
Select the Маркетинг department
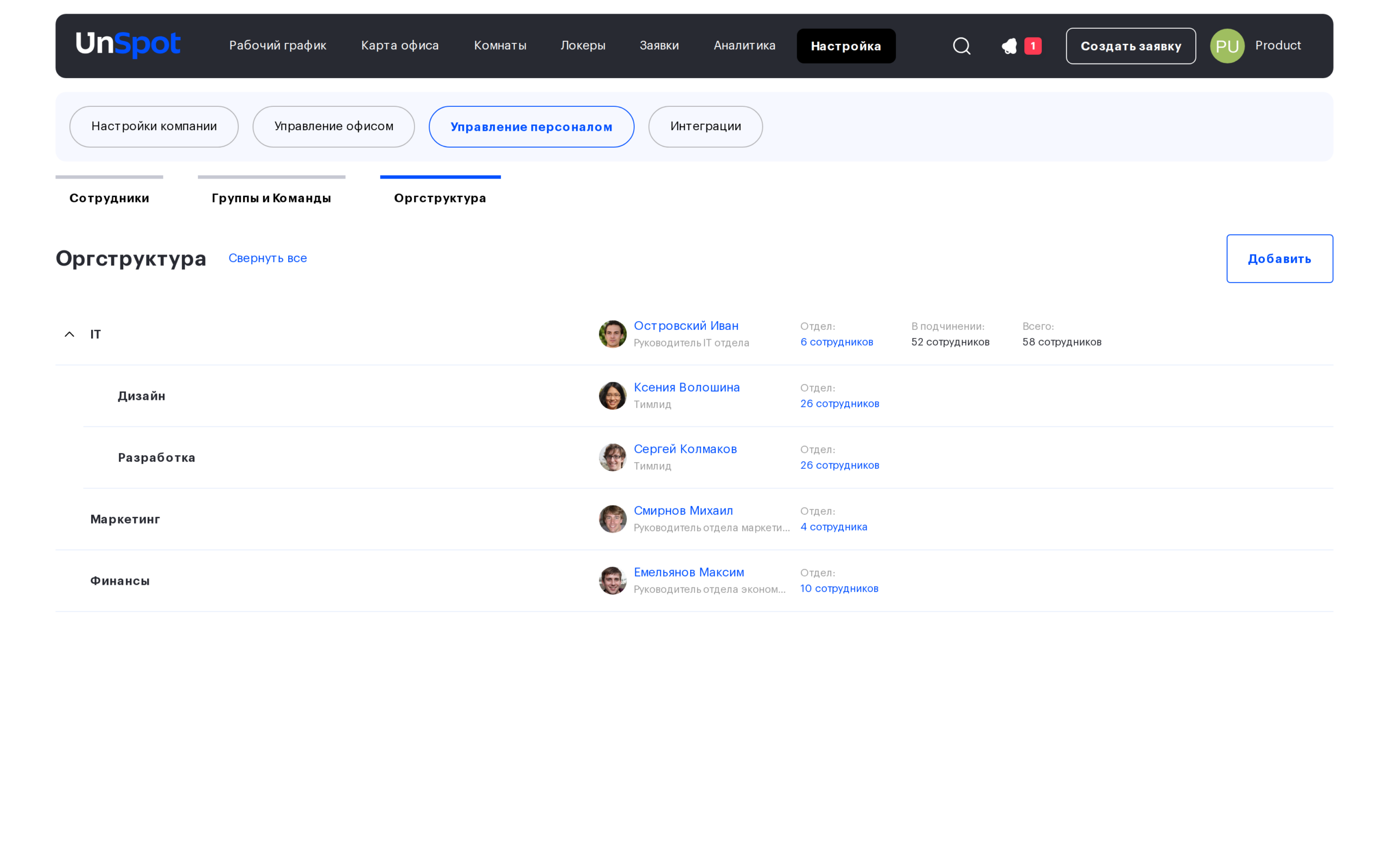click(x=125, y=519)
